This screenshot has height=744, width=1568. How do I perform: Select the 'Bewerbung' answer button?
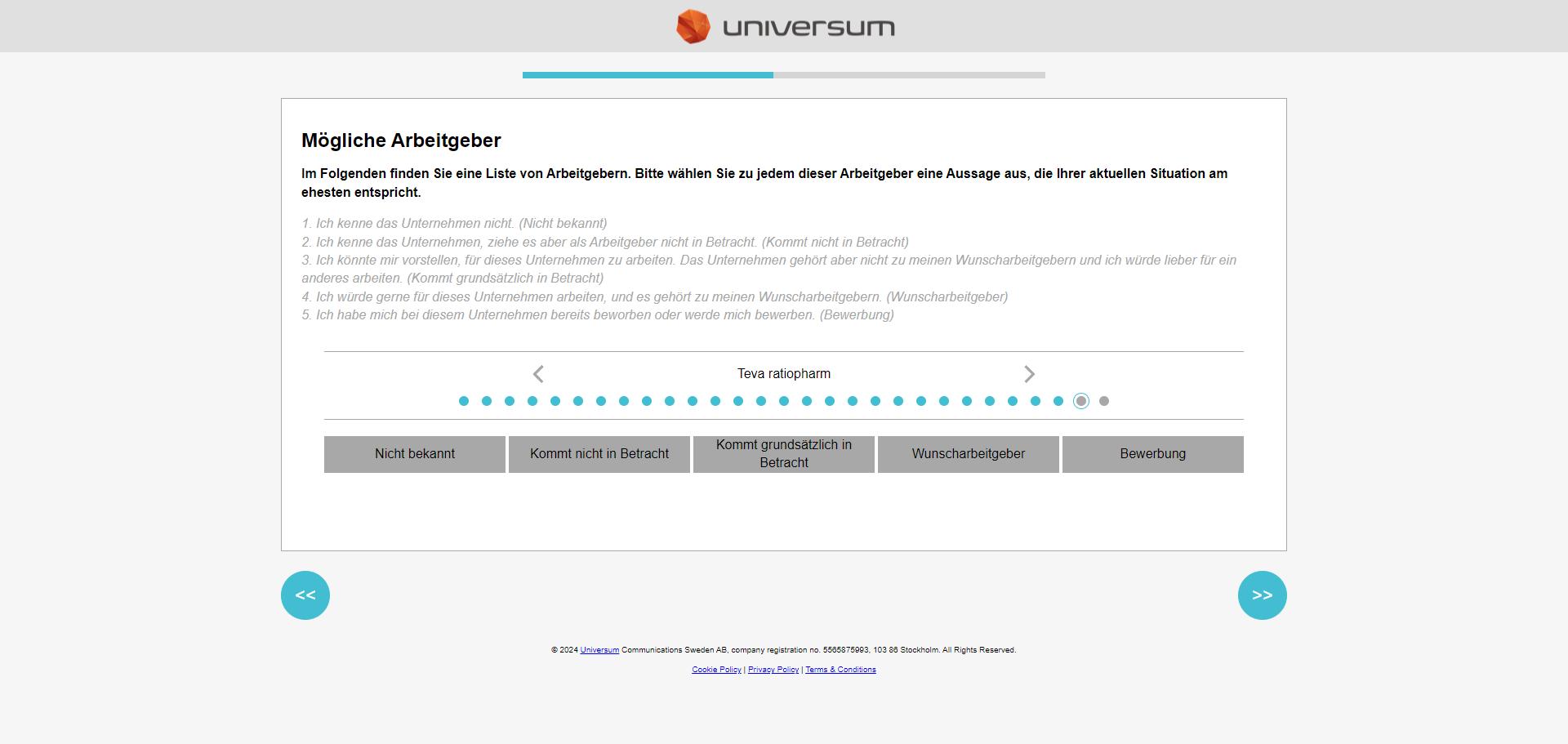[1153, 454]
